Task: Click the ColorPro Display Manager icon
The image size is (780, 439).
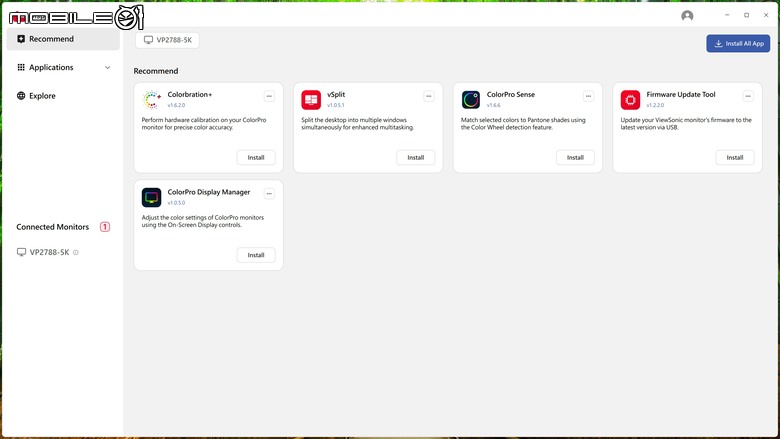Action: point(151,197)
